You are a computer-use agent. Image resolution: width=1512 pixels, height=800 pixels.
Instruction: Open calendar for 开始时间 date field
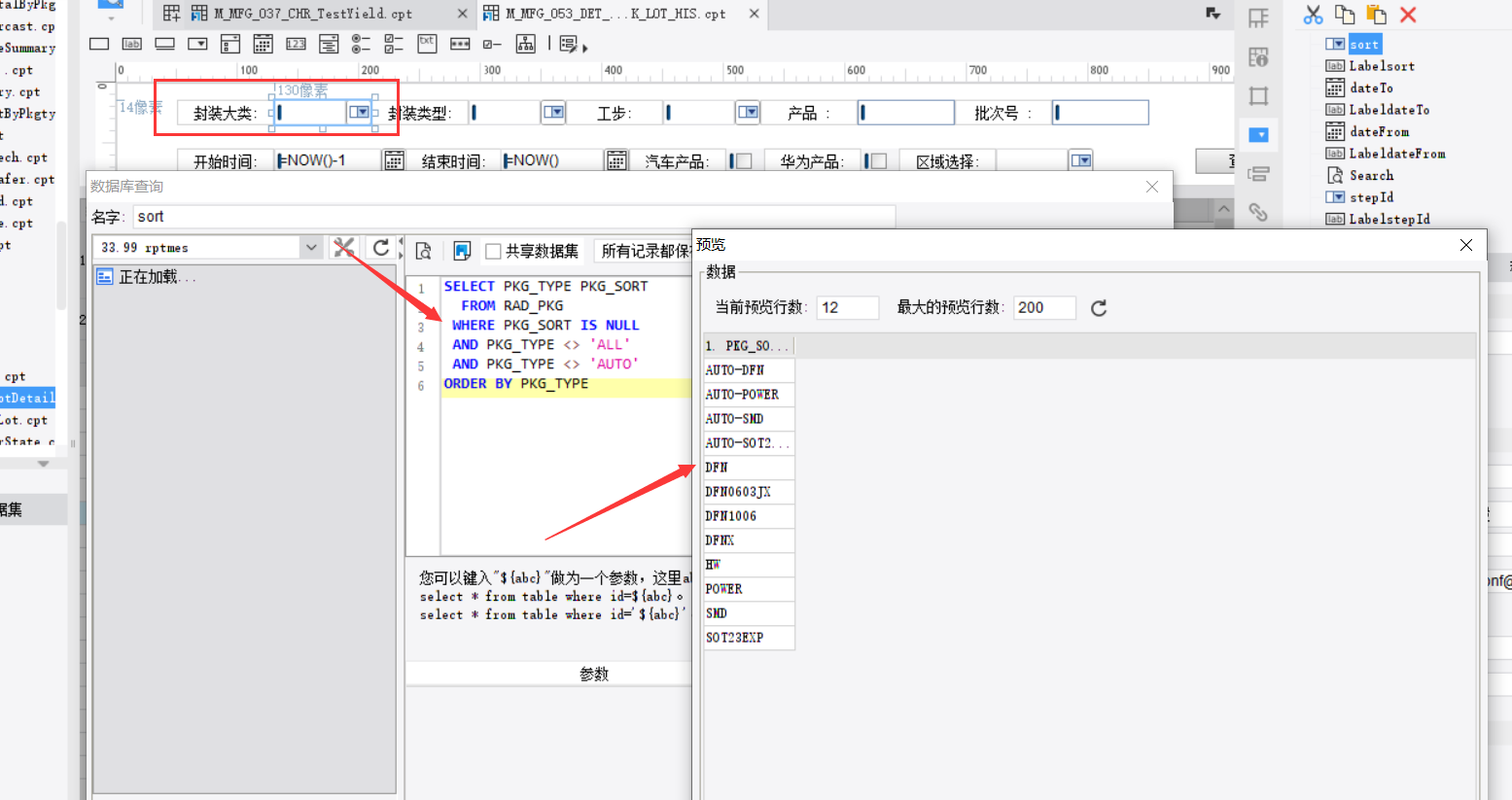pyautogui.click(x=394, y=160)
